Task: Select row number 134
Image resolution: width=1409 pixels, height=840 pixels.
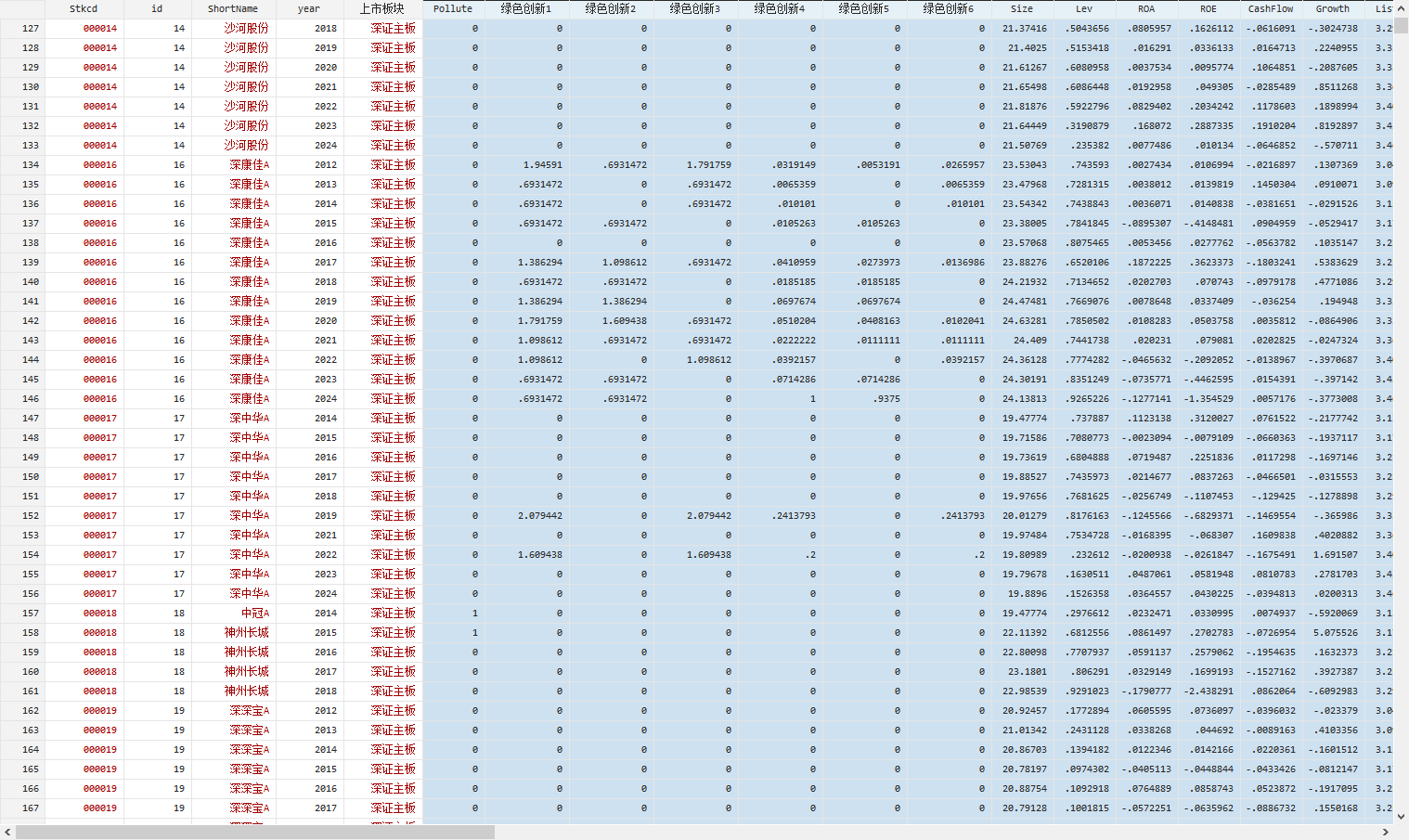Action: [x=31, y=165]
